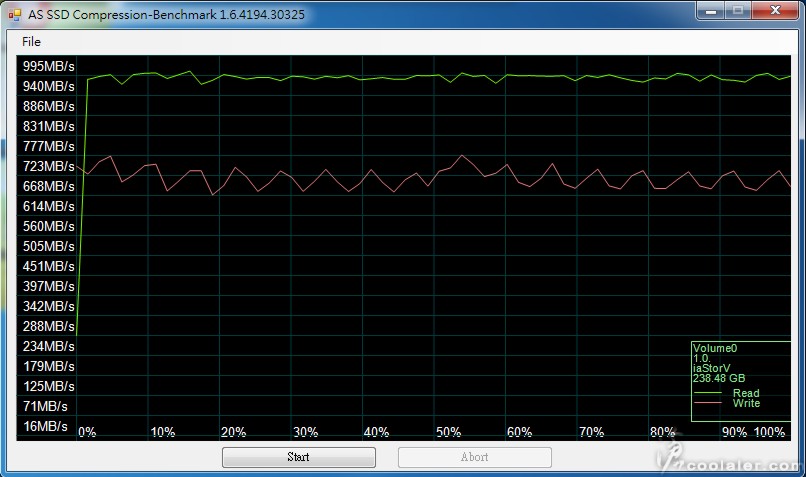The width and height of the screenshot is (806, 477).
Task: Click the 234MB/s axis label
Action: [x=48, y=346]
